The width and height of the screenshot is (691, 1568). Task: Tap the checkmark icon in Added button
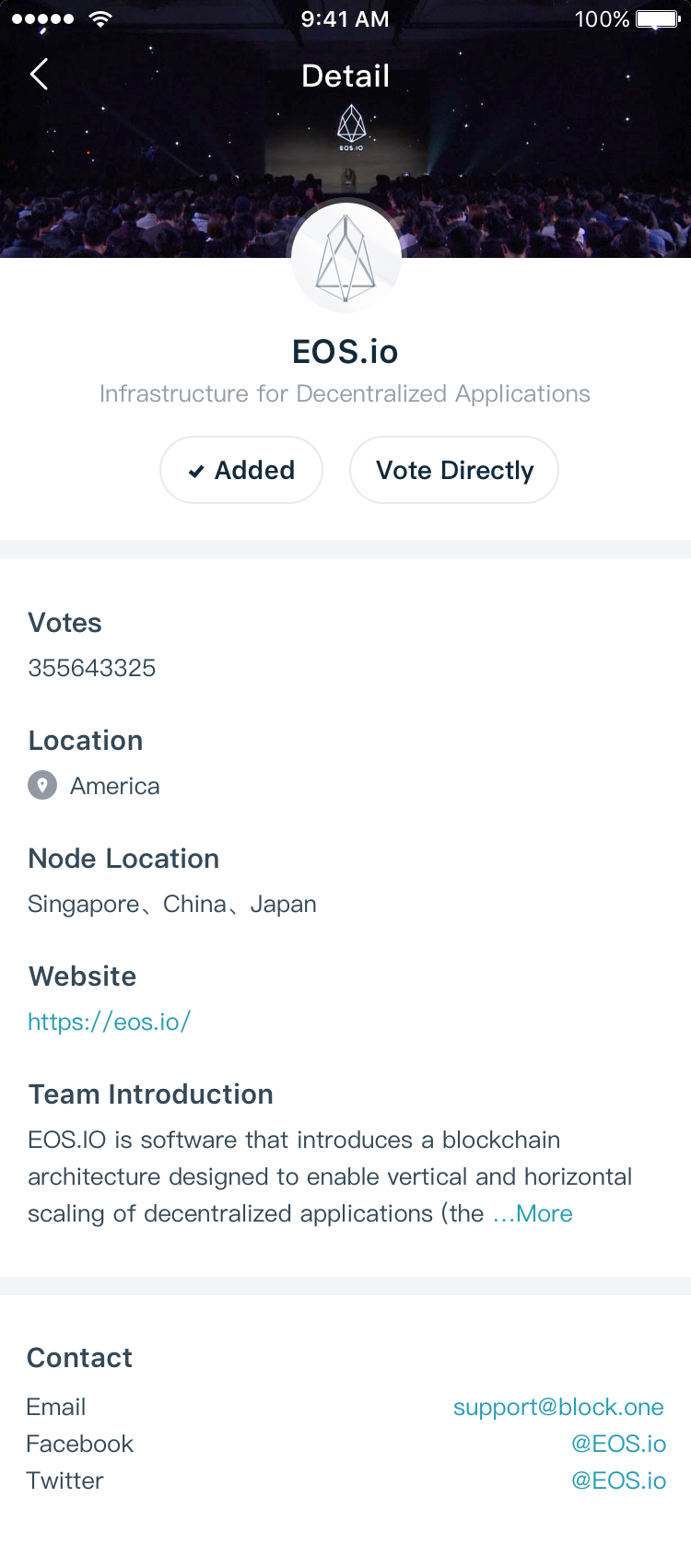pos(196,472)
